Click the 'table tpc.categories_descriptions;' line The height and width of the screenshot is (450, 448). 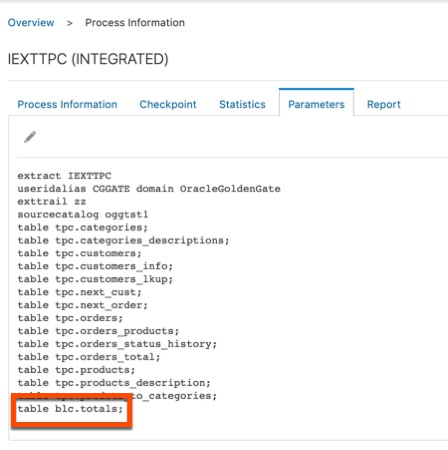123,240
